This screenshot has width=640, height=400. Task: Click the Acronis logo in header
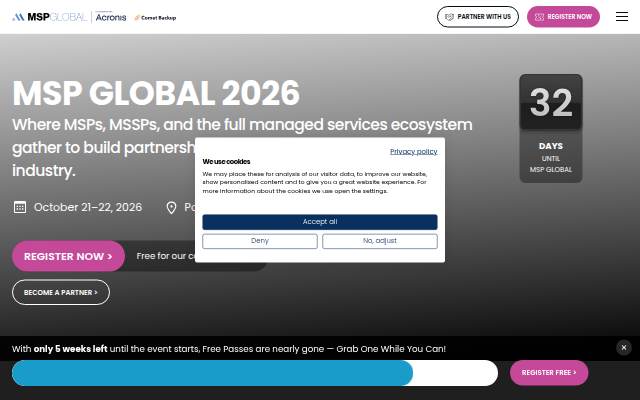[111, 17]
